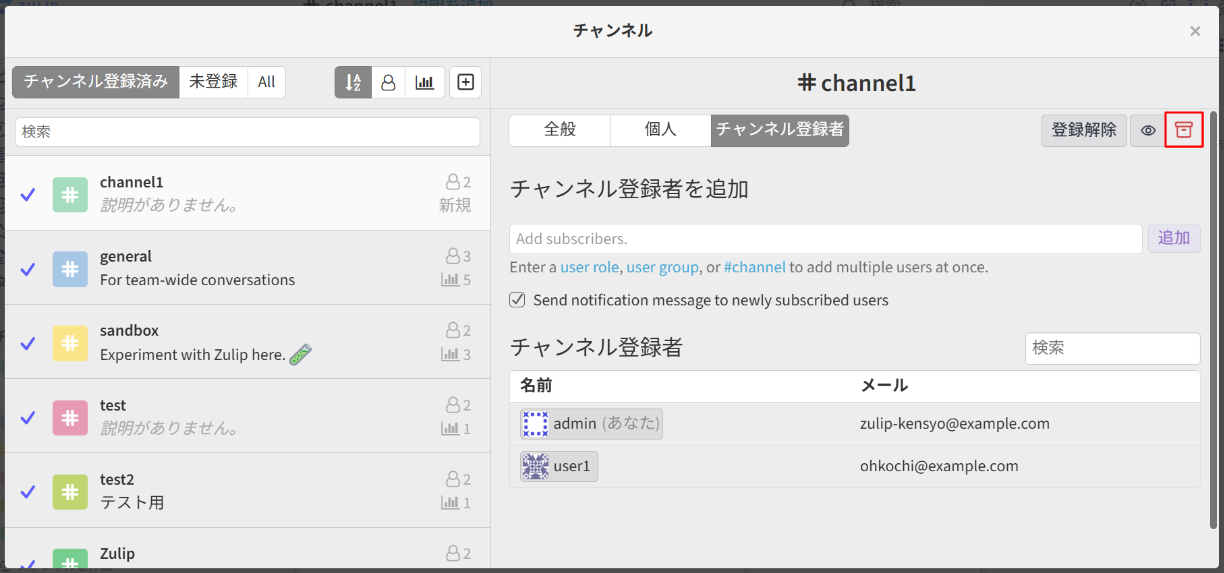Screen dimensions: 1224x573
Task: Focus the Add subscribers input
Action: [826, 239]
